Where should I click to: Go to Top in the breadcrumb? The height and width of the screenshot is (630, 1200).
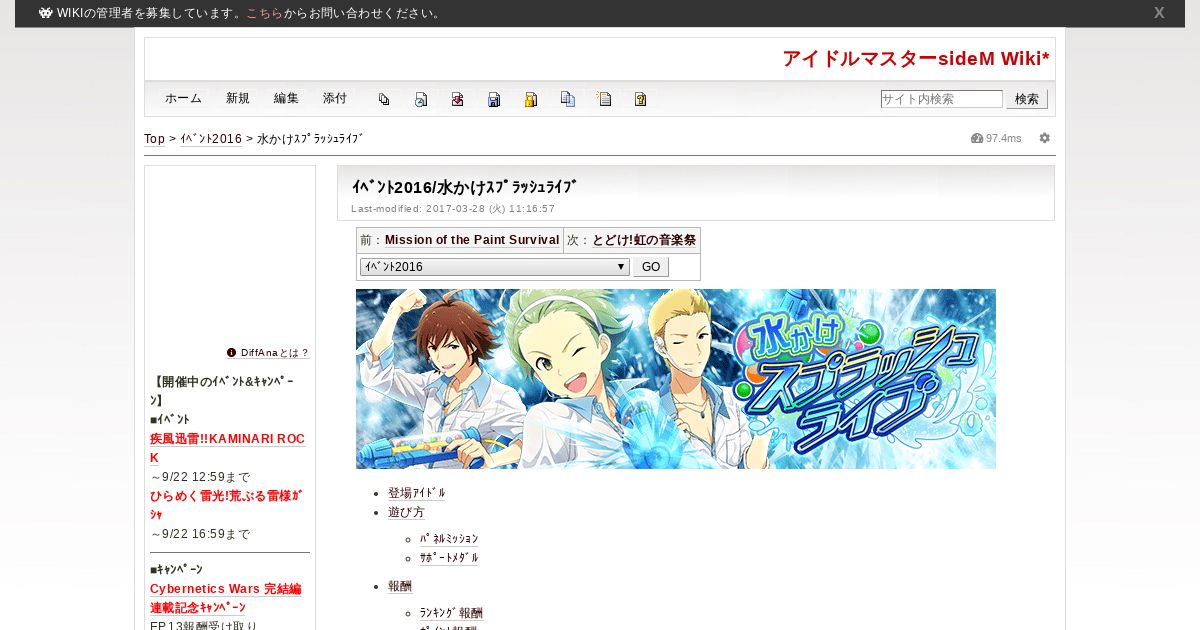click(154, 139)
